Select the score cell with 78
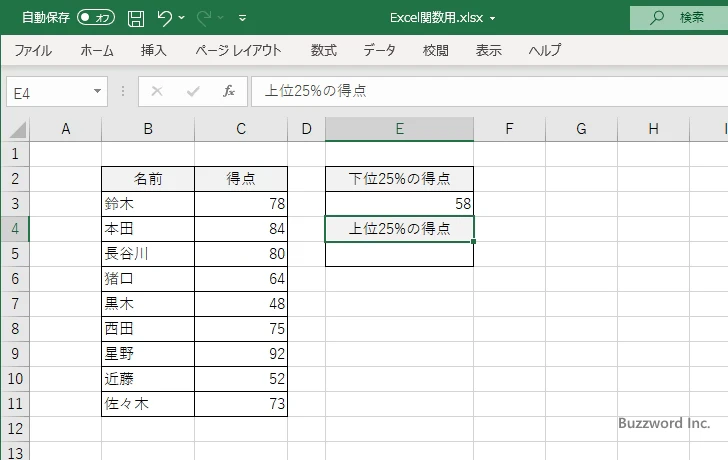The width and height of the screenshot is (728, 460). tap(240, 204)
